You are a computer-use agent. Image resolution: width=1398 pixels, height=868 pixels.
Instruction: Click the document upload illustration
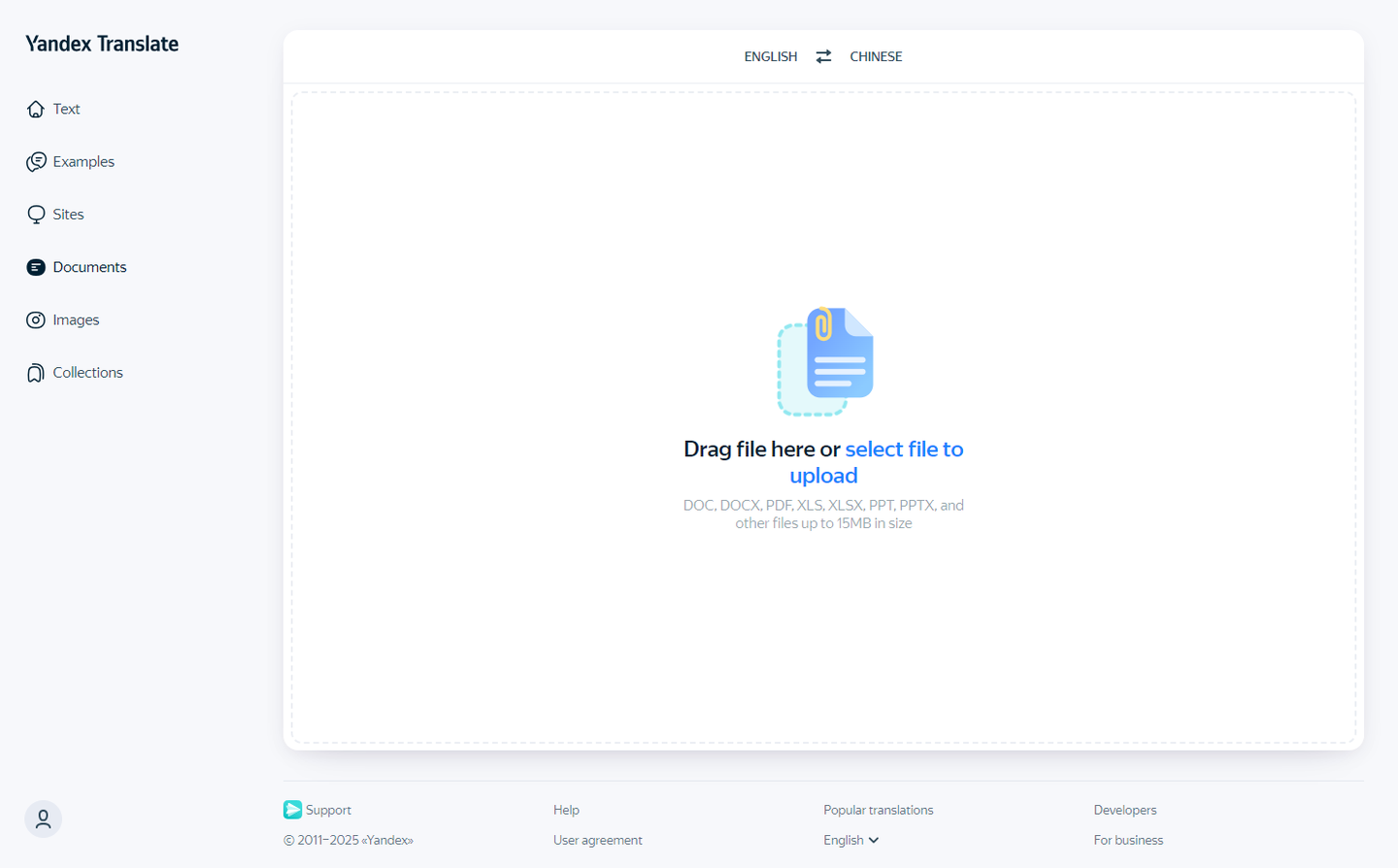(x=825, y=362)
